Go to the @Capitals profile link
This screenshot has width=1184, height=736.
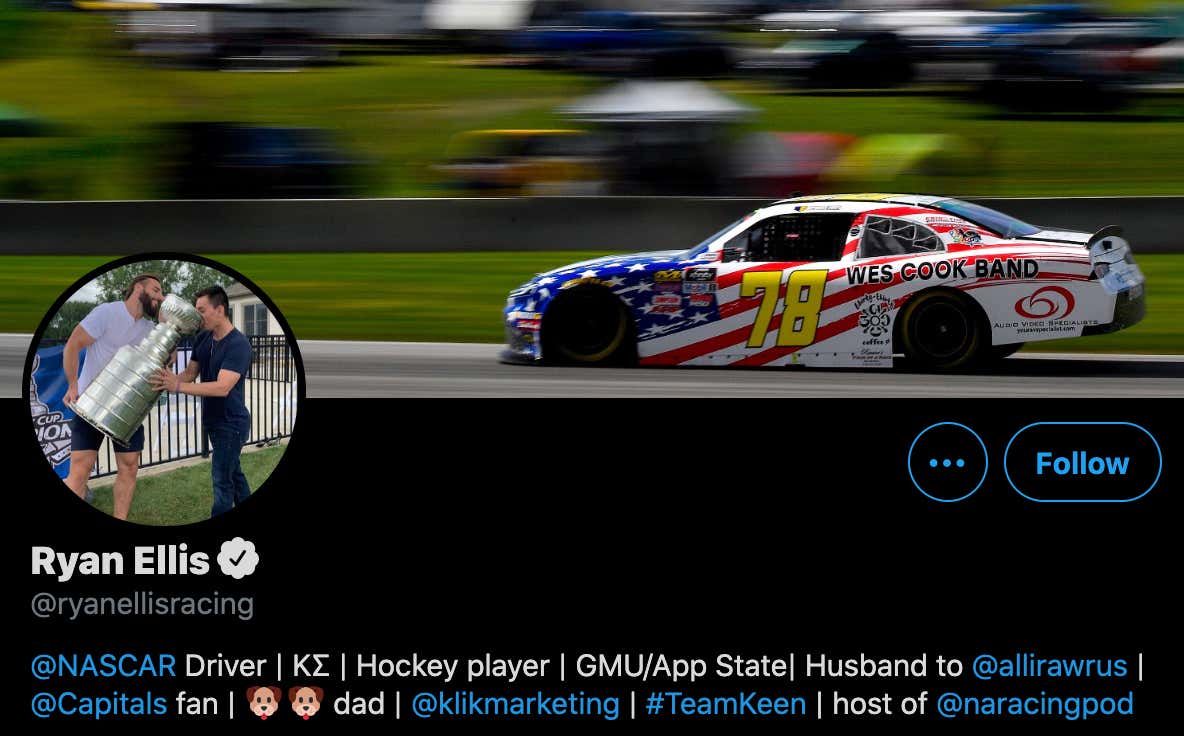[99, 704]
